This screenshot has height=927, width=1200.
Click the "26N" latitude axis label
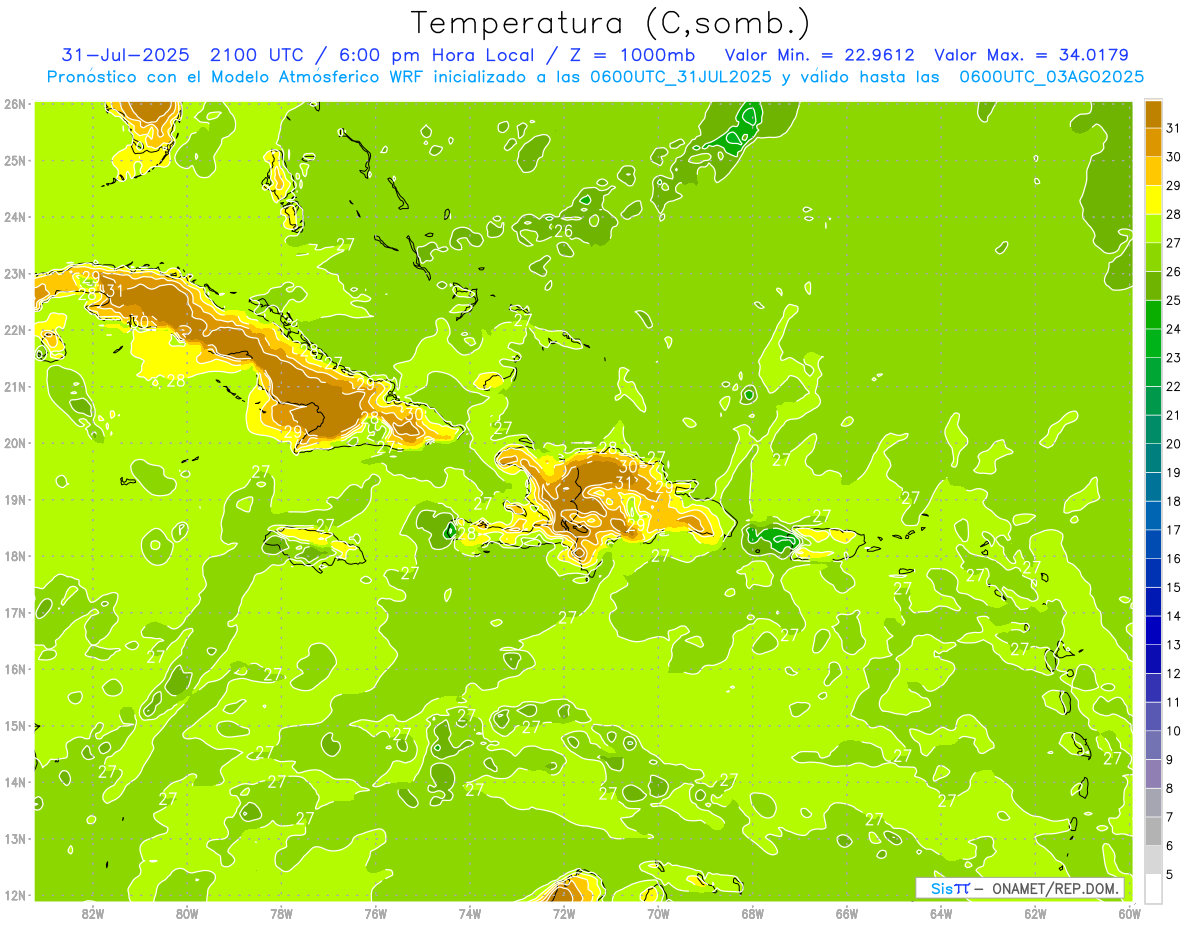coord(14,104)
